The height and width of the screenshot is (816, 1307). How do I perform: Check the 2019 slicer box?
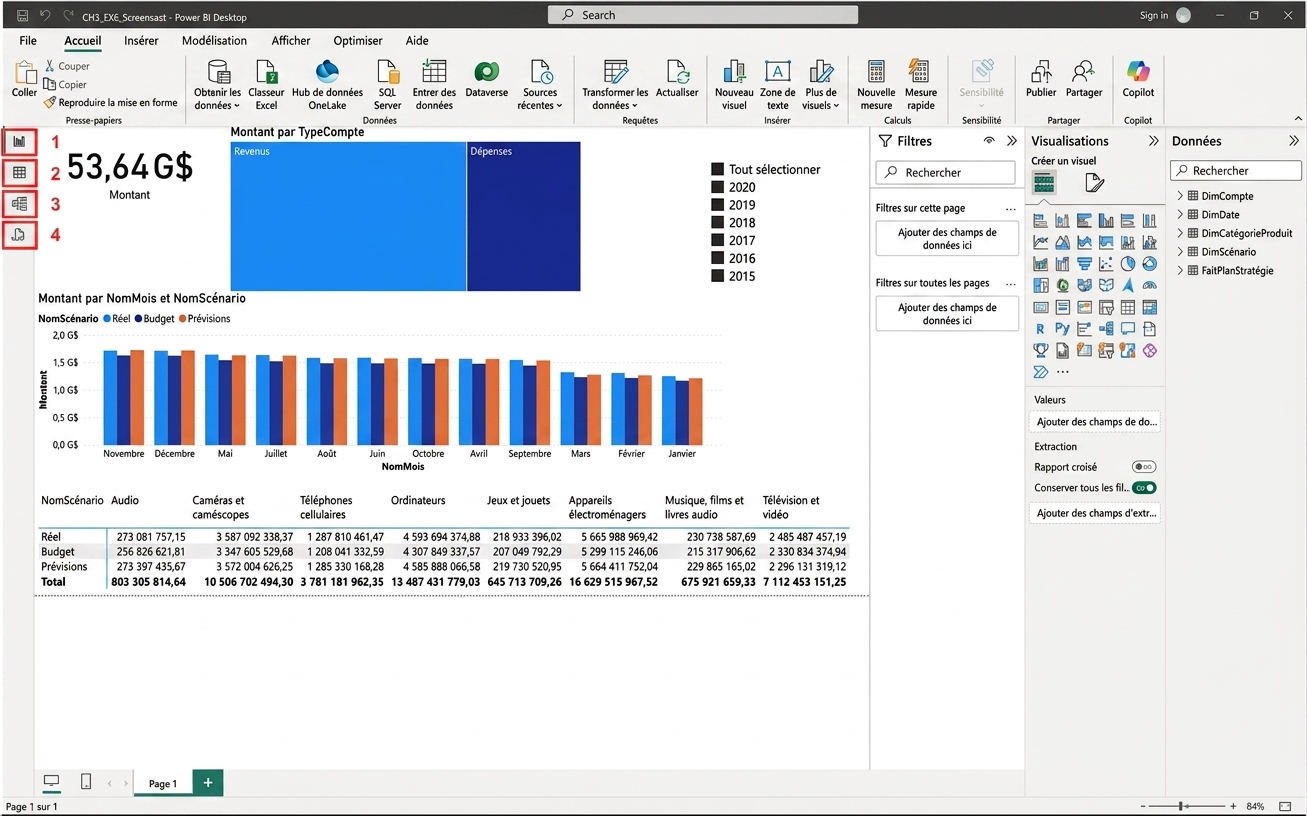click(x=717, y=205)
